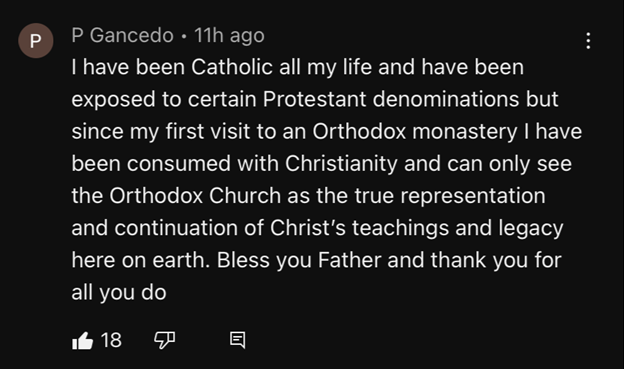The image size is (624, 369).
Task: Visit the P Gancedo channel name link
Action: click(123, 35)
